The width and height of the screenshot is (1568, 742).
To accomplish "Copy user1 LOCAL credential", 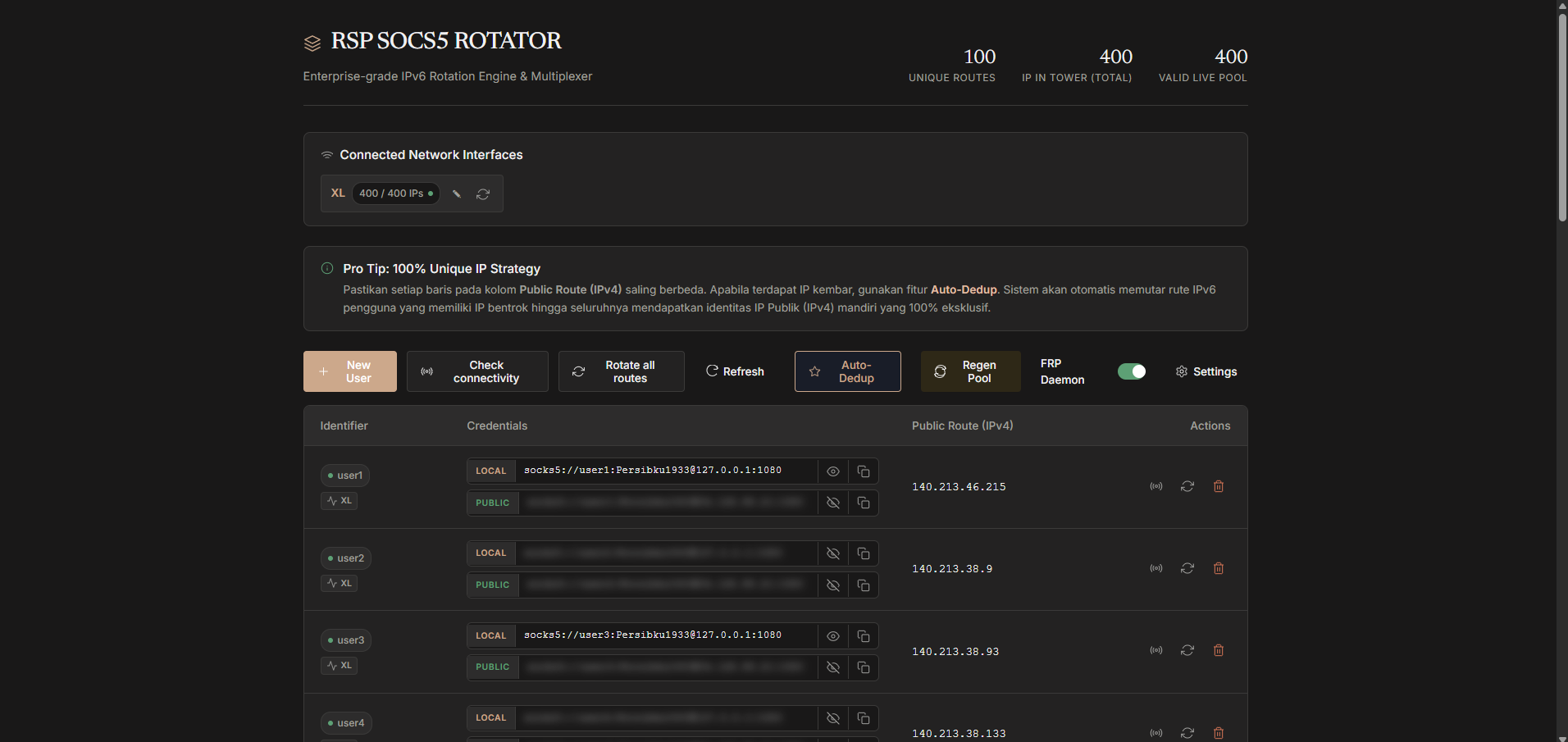I will pos(864,471).
